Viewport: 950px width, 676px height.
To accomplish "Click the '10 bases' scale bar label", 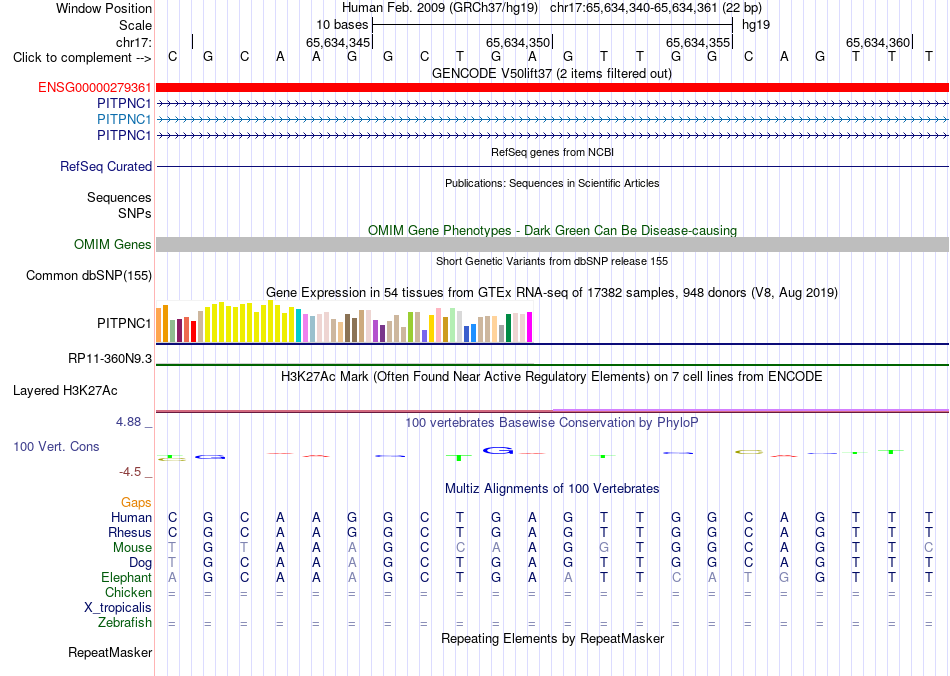I will [342, 25].
